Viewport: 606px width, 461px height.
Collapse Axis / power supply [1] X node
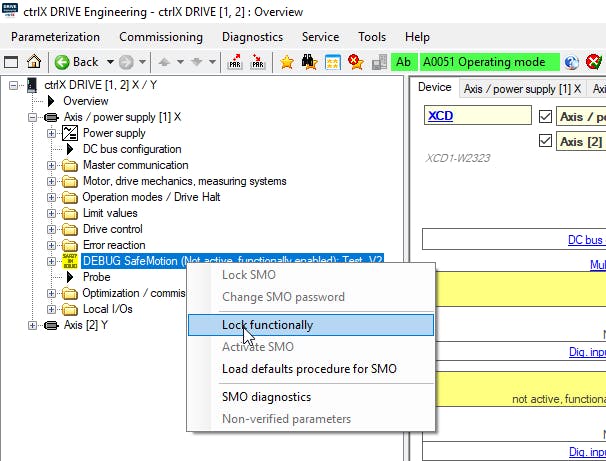point(32,117)
